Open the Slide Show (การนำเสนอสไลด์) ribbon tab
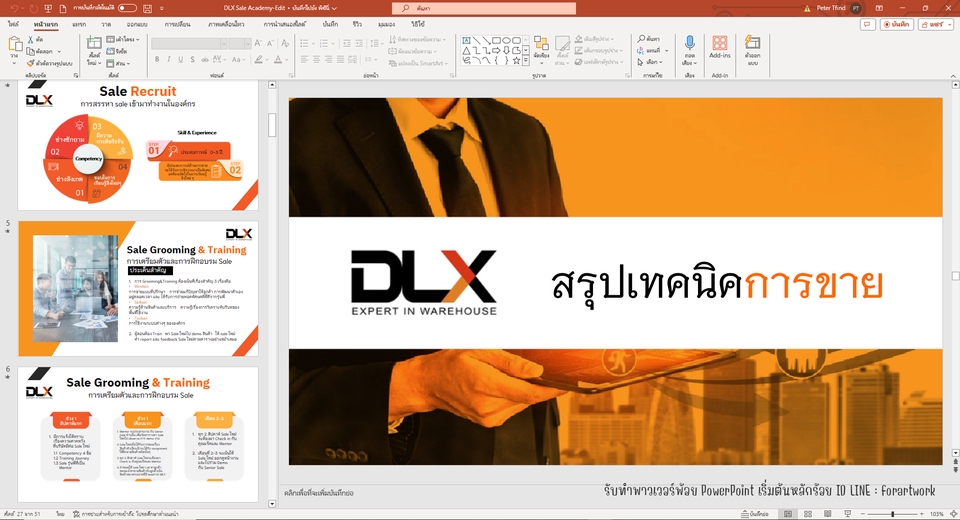The height and width of the screenshot is (520, 960). [x=285, y=24]
